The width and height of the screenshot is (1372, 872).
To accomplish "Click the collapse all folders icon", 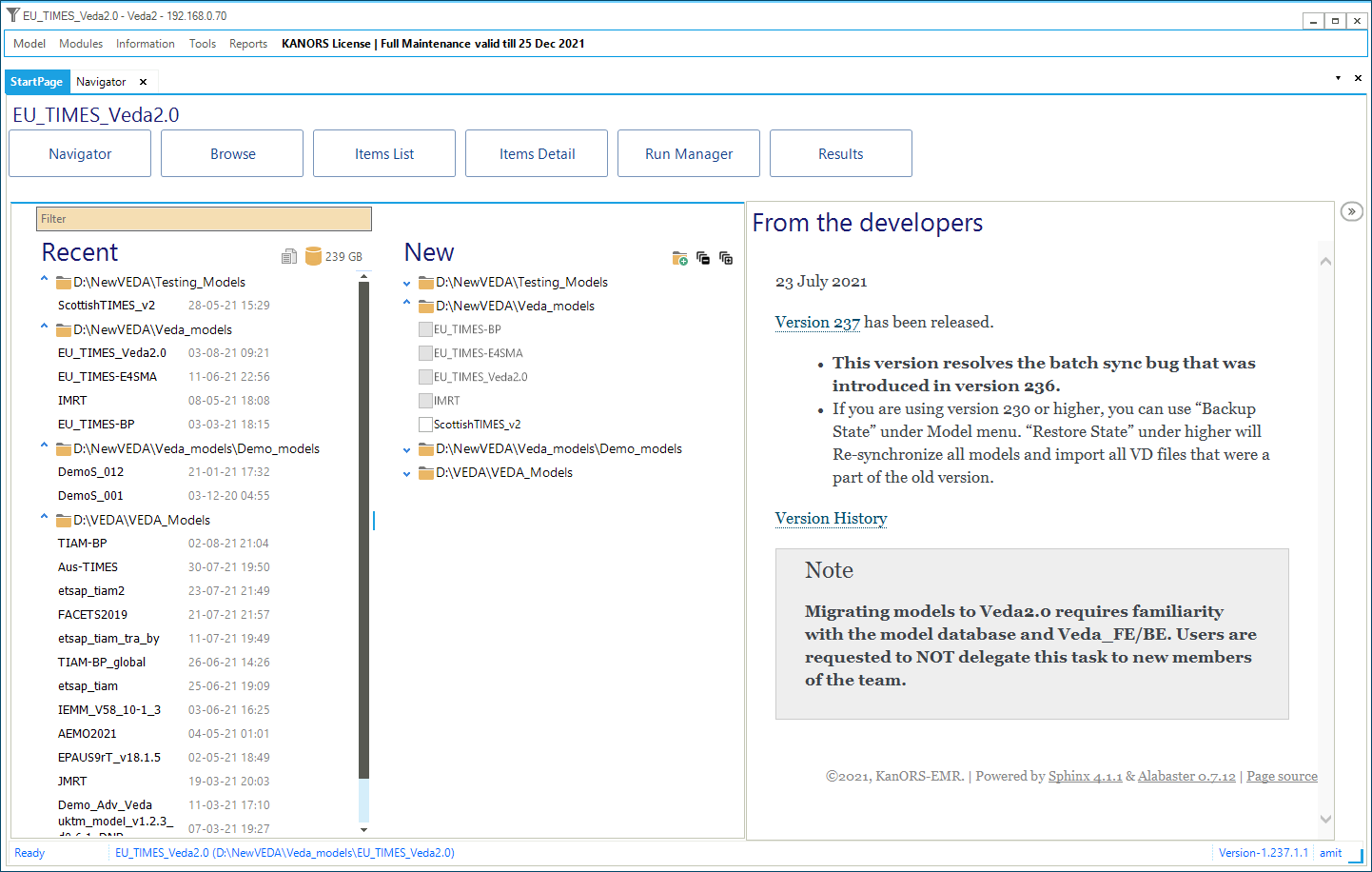I will point(703,258).
